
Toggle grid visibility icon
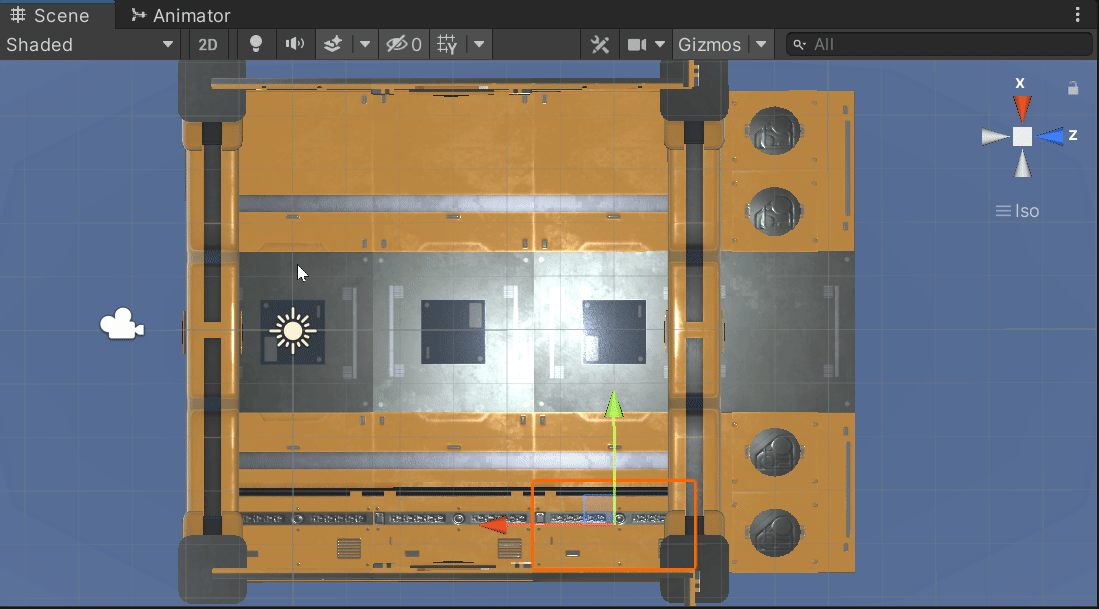pyautogui.click(x=447, y=45)
